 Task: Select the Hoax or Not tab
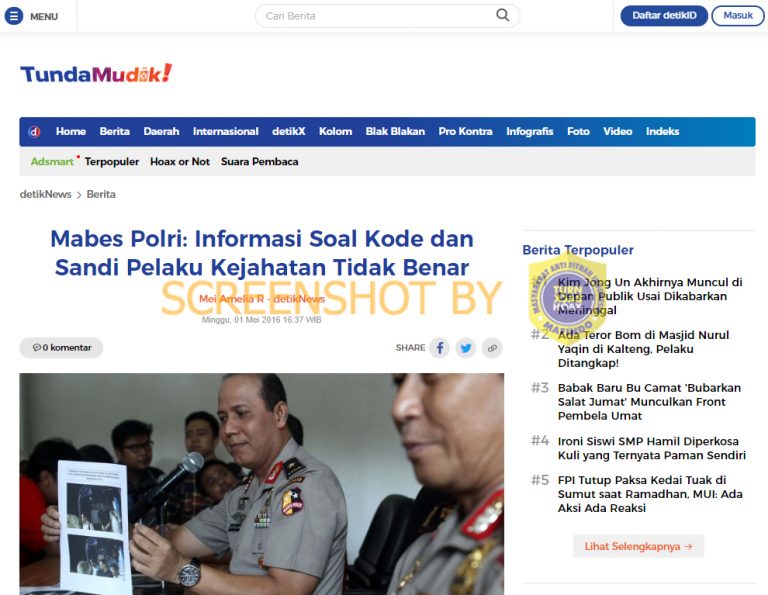[180, 162]
